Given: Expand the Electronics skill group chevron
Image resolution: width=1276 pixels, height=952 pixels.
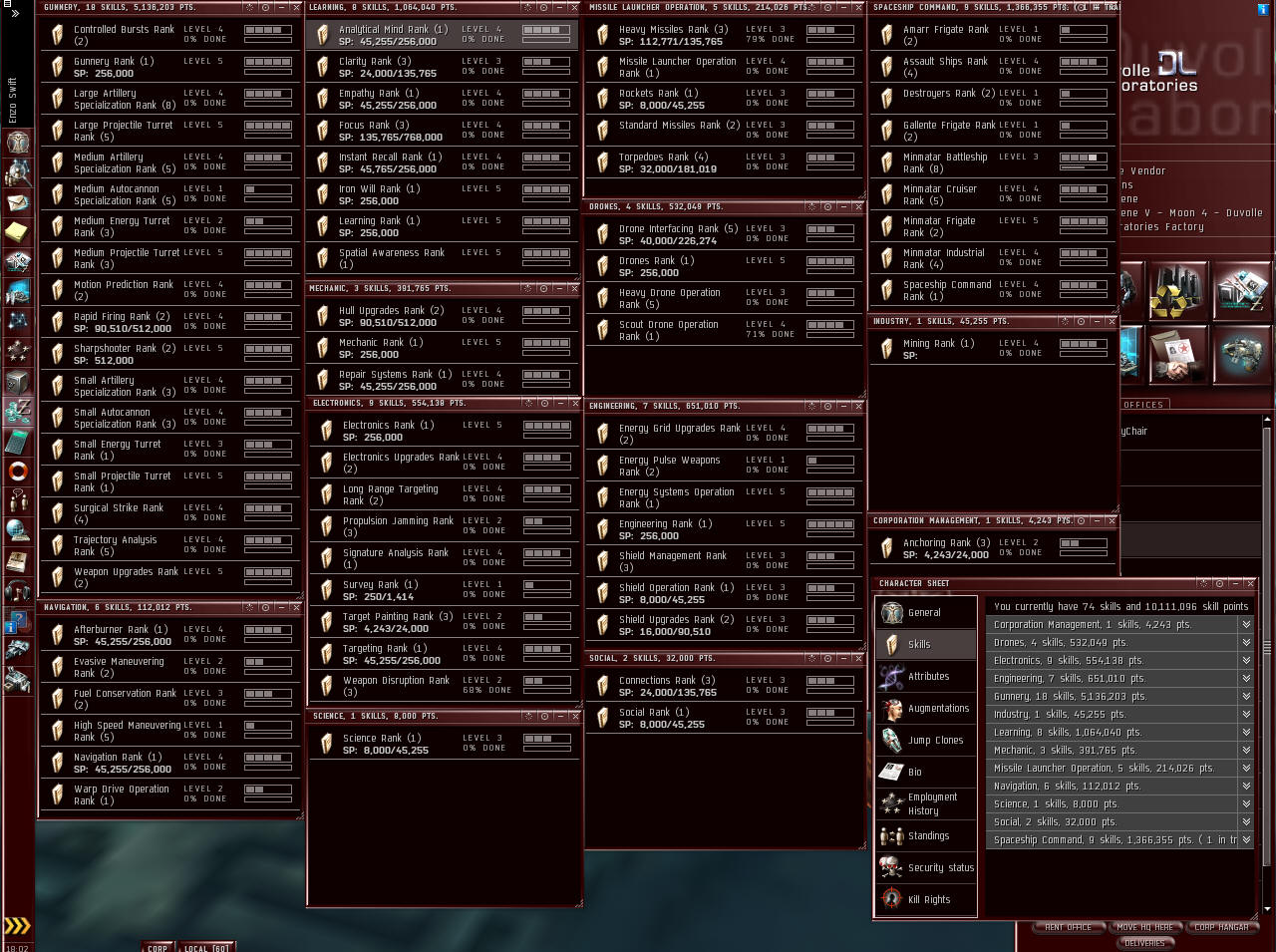Looking at the screenshot, I should tap(1245, 660).
